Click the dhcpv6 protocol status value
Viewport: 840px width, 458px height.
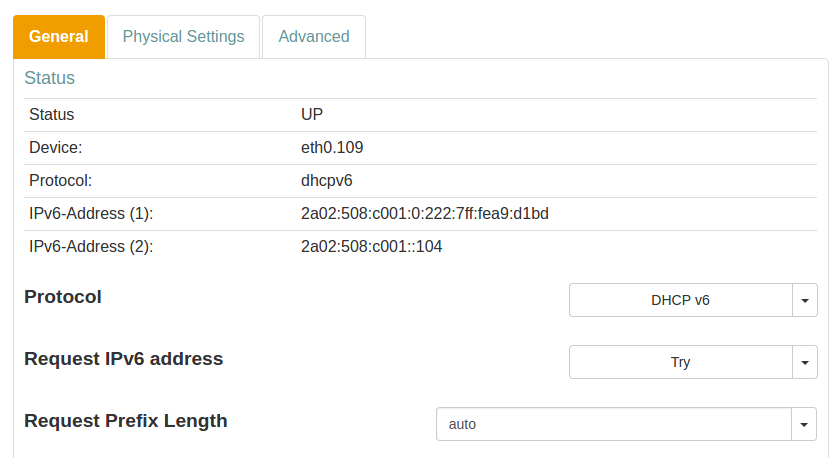(x=326, y=180)
